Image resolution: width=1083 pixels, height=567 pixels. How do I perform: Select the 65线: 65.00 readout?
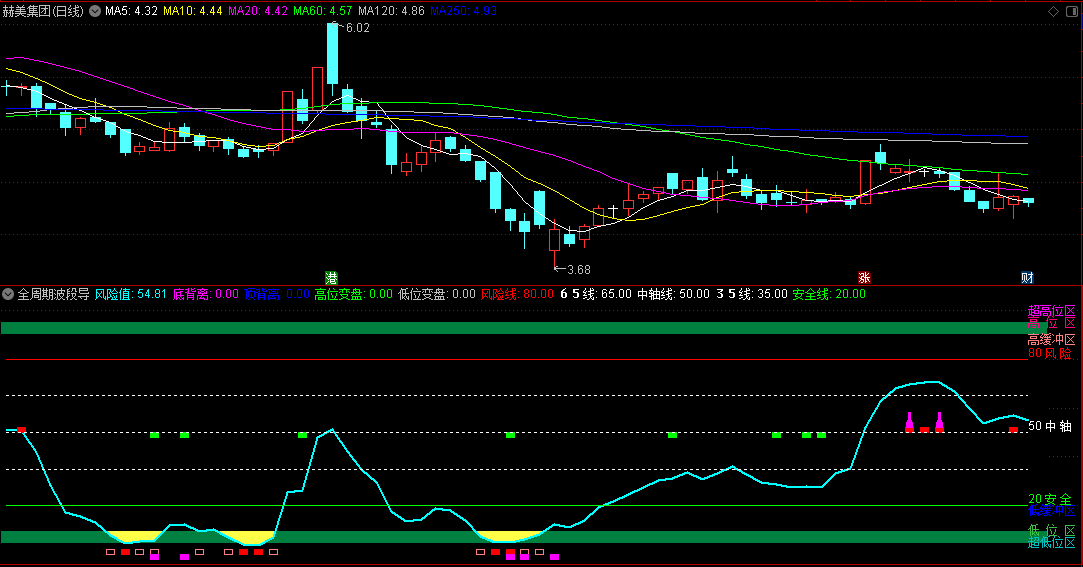click(x=595, y=294)
